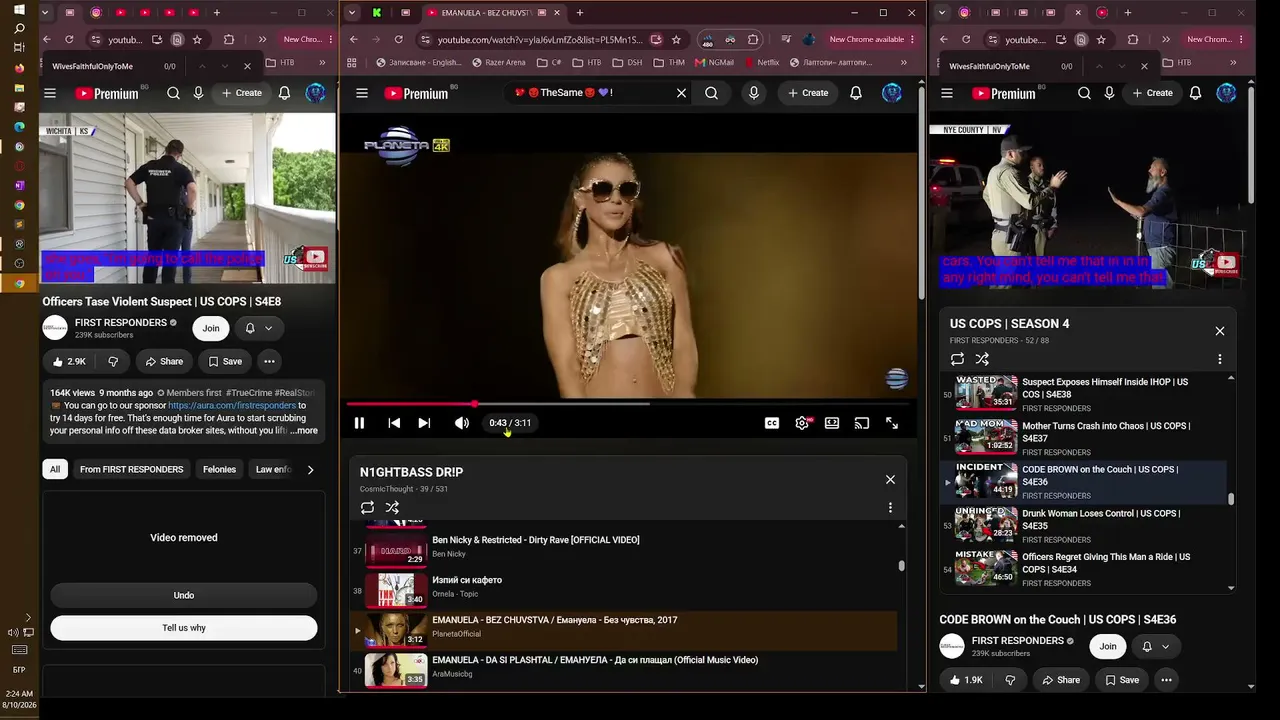This screenshot has width=1280, height=720.
Task: Open NGMail bookmark
Action: pos(713,62)
